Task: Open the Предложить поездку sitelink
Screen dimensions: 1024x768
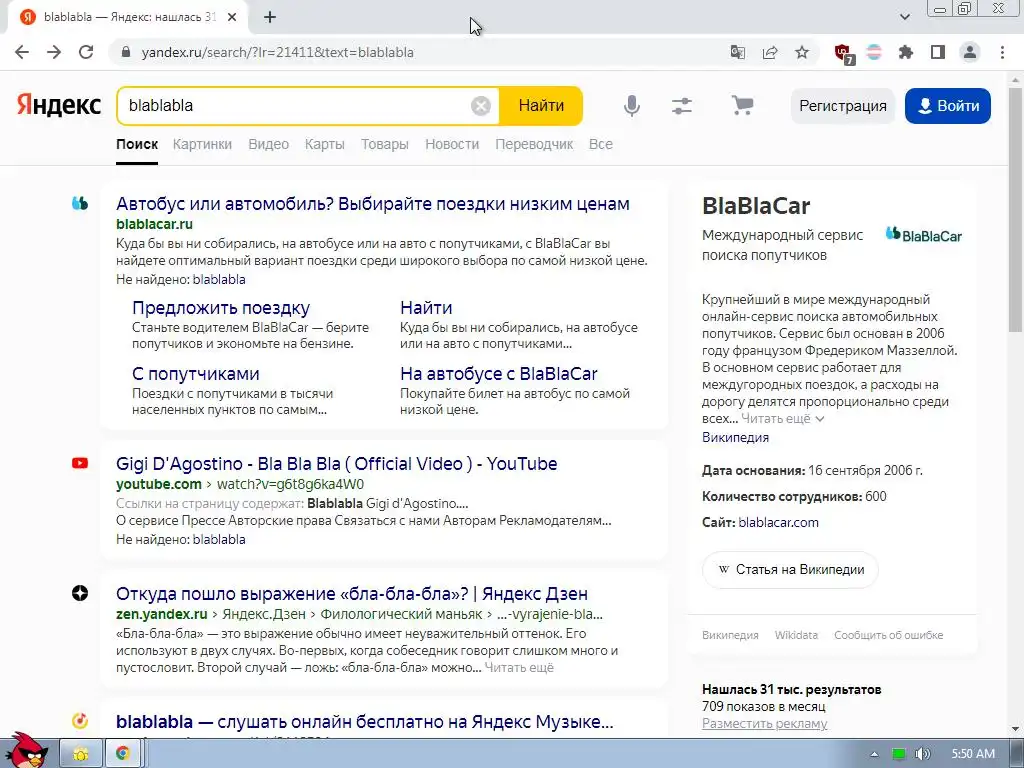Action: (x=221, y=308)
